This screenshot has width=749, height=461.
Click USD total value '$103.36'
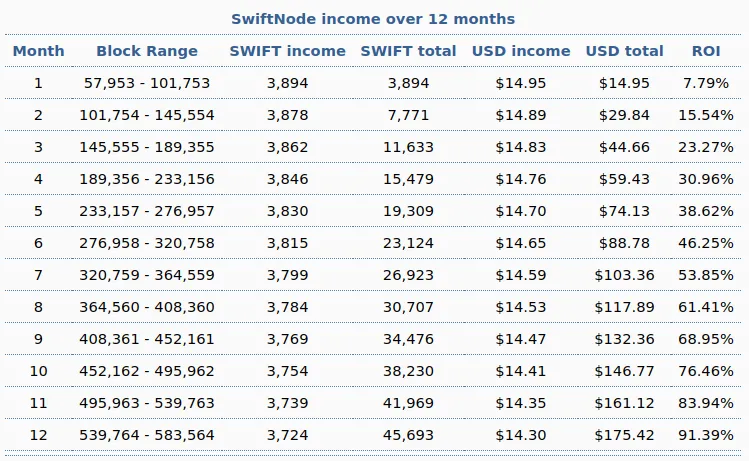(x=624, y=275)
